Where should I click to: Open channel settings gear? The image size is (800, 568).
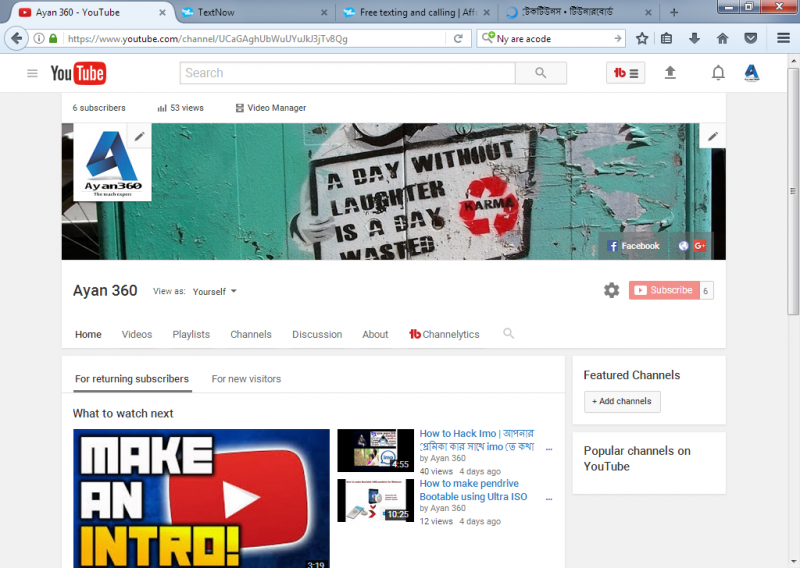click(x=611, y=290)
